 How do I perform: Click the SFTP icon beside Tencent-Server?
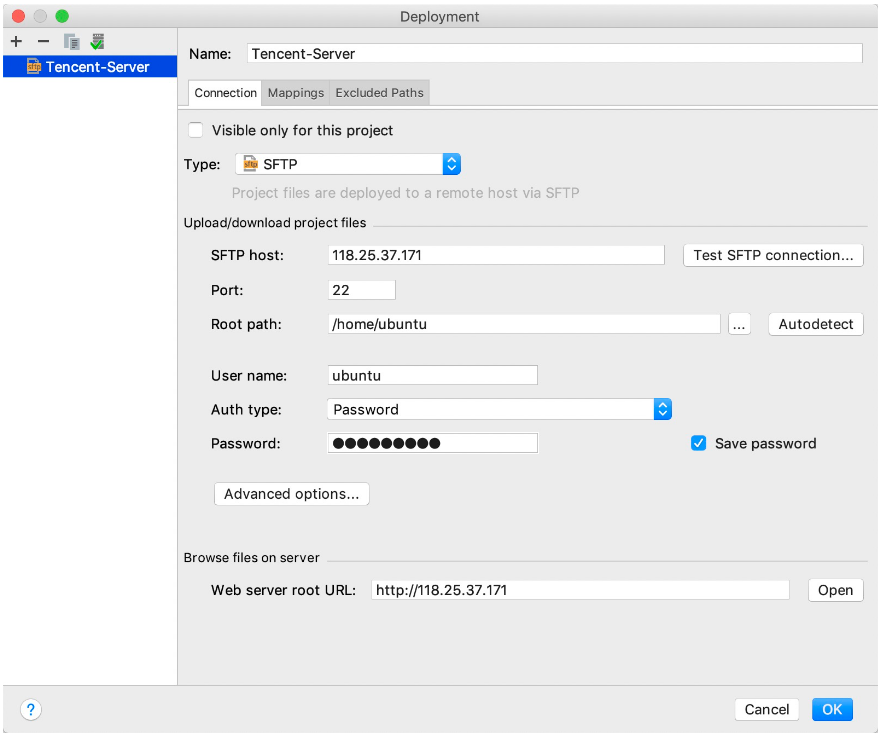coord(33,67)
